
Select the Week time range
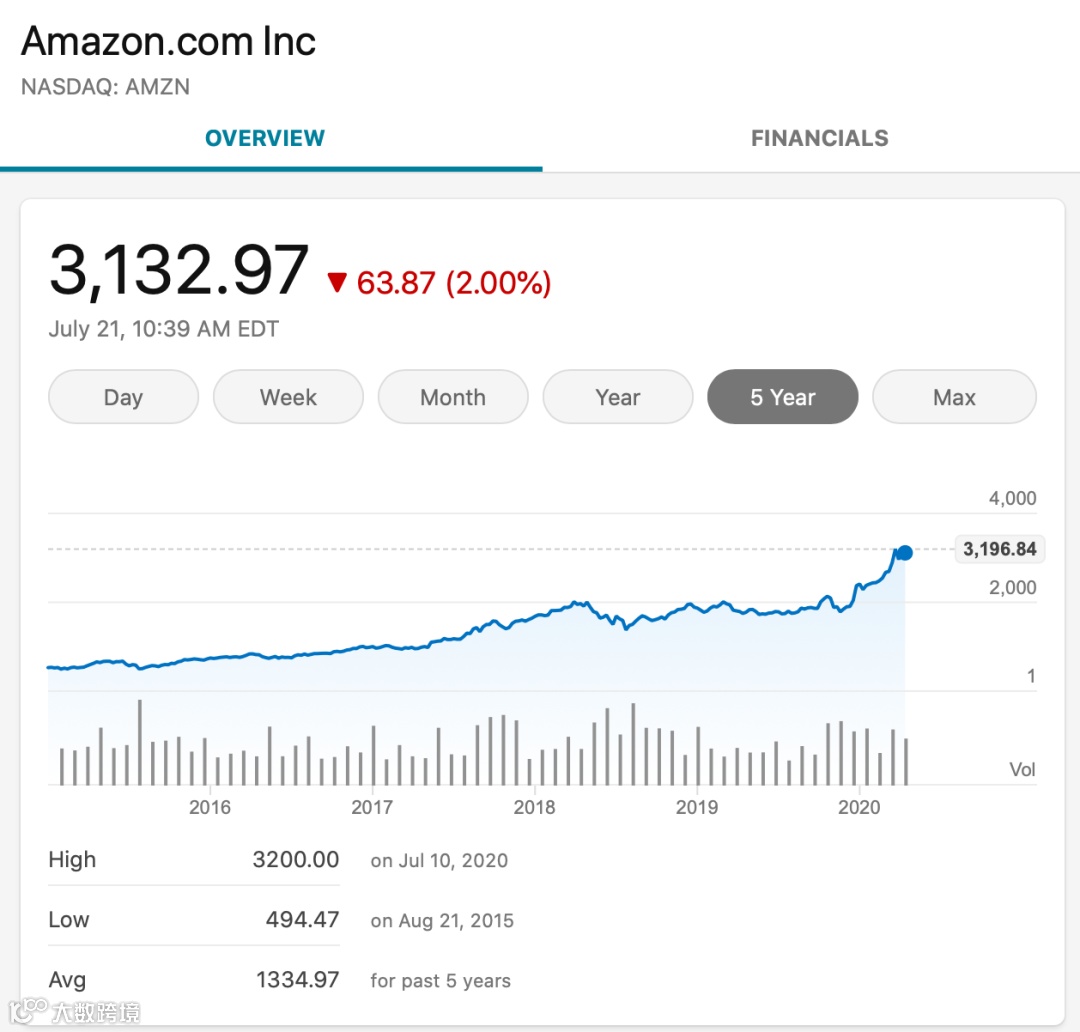pos(288,397)
